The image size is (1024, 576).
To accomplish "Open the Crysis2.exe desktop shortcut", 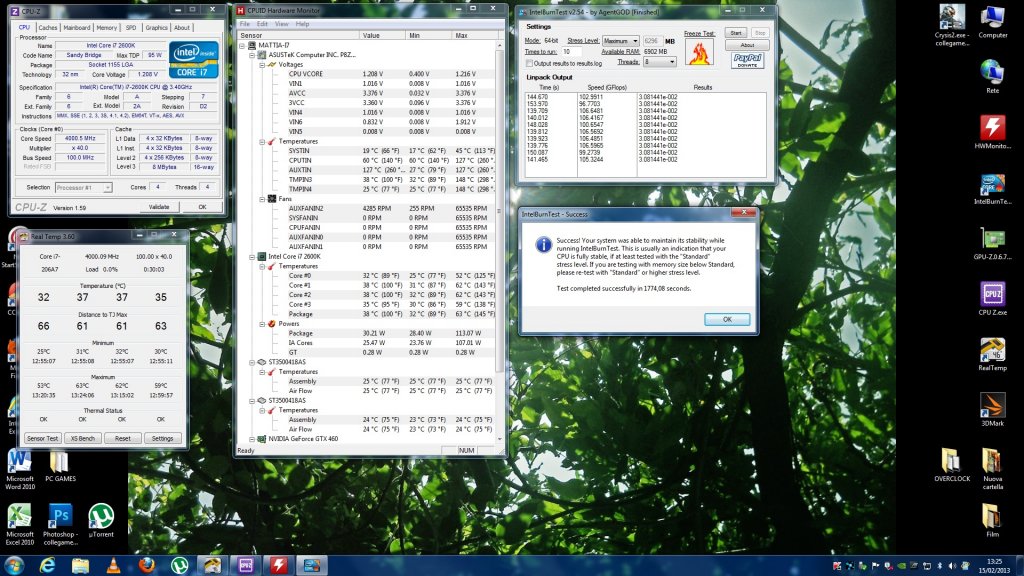I will pyautogui.click(x=952, y=25).
